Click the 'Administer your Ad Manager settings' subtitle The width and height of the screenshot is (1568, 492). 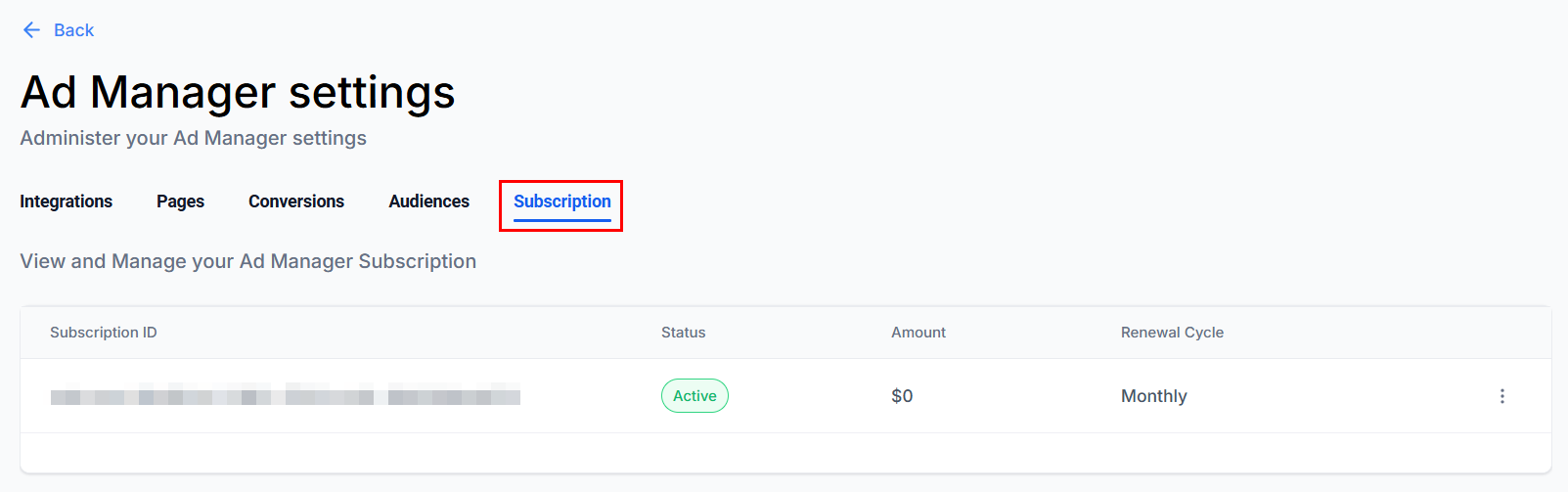[x=194, y=138]
